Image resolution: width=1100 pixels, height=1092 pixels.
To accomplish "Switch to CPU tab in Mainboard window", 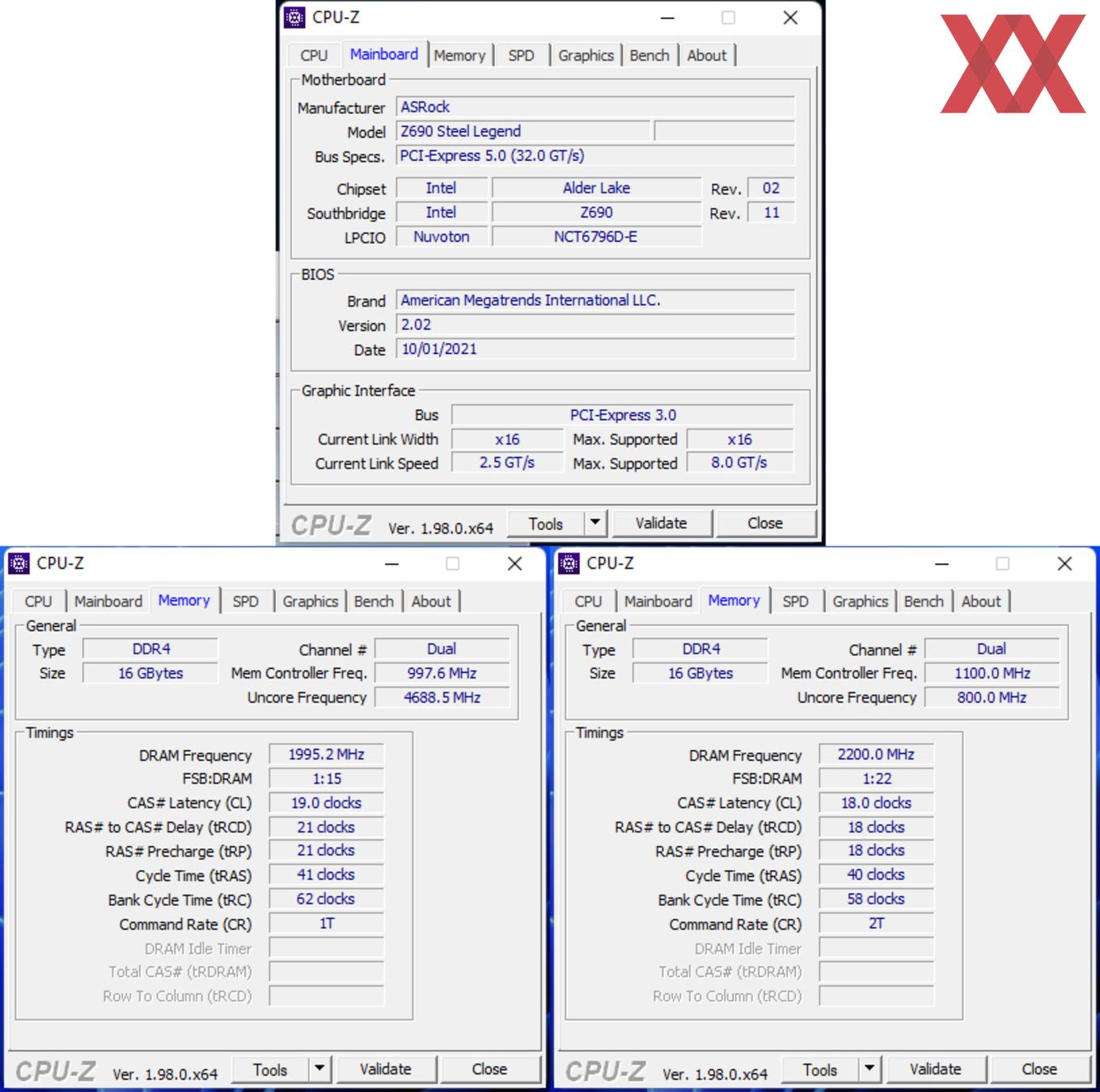I will click(x=314, y=55).
